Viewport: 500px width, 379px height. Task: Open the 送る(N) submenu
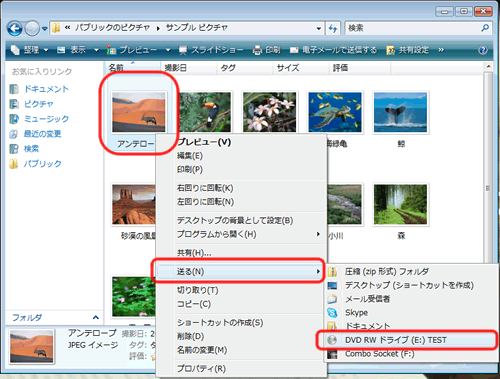coord(240,271)
